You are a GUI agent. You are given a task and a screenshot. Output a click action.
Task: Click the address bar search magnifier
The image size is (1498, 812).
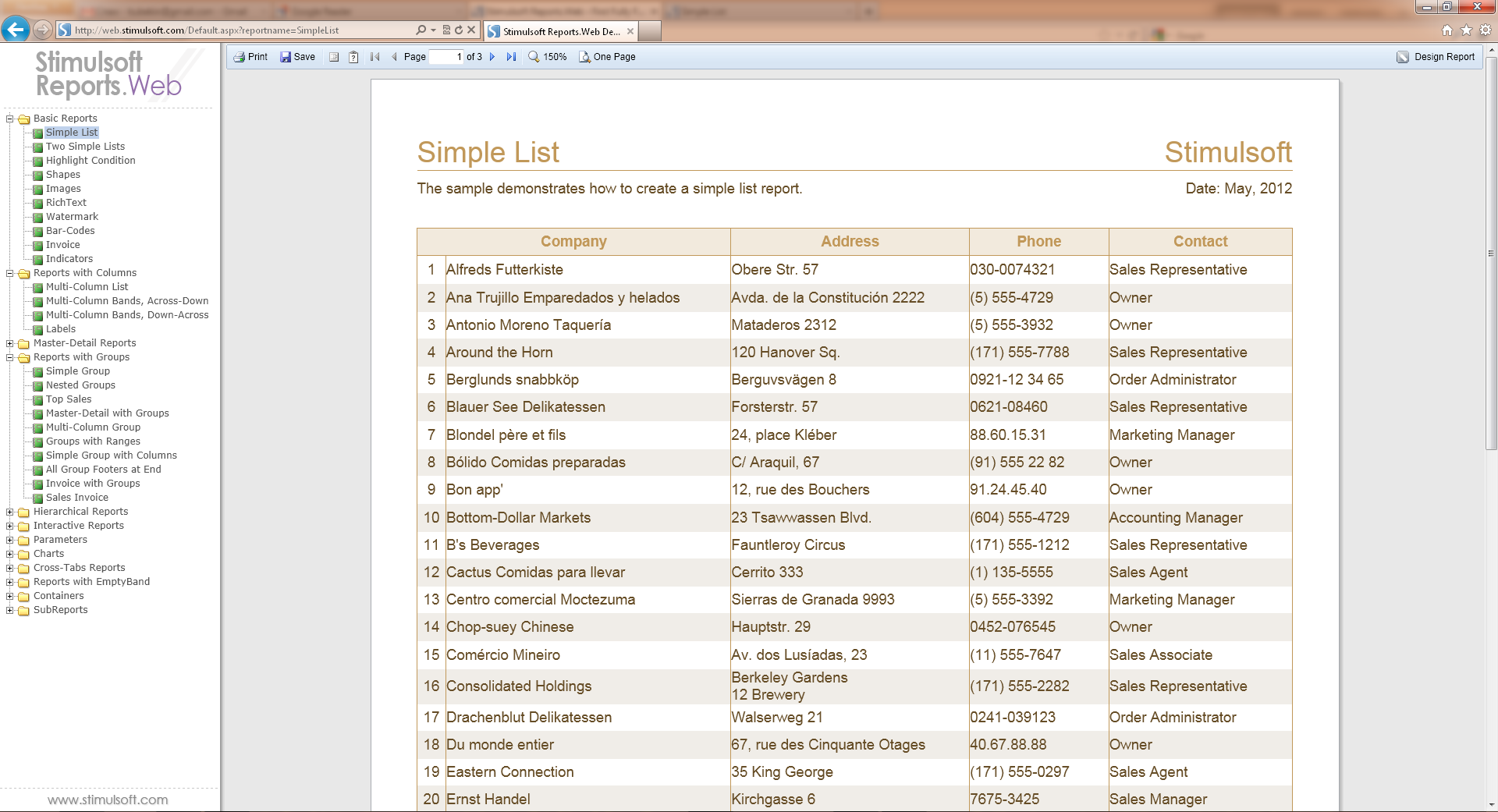[x=421, y=30]
